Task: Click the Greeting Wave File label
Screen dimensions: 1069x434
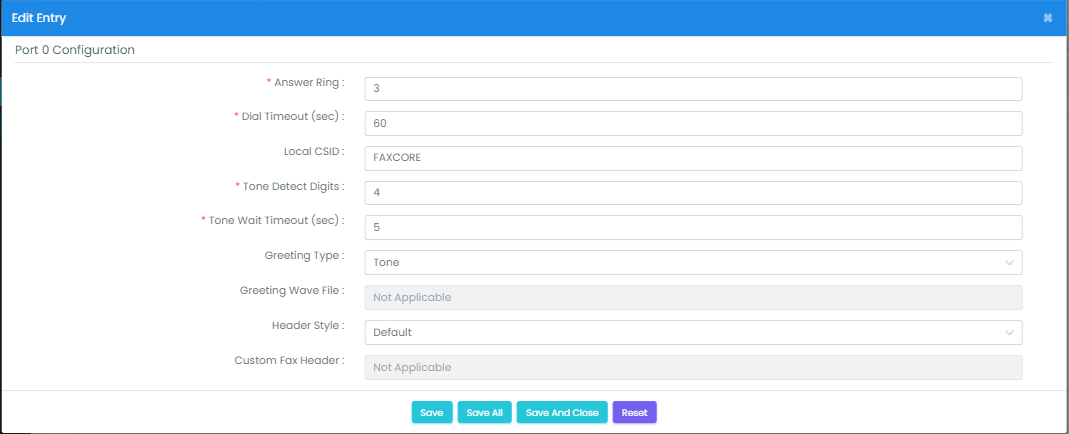Action: point(292,290)
